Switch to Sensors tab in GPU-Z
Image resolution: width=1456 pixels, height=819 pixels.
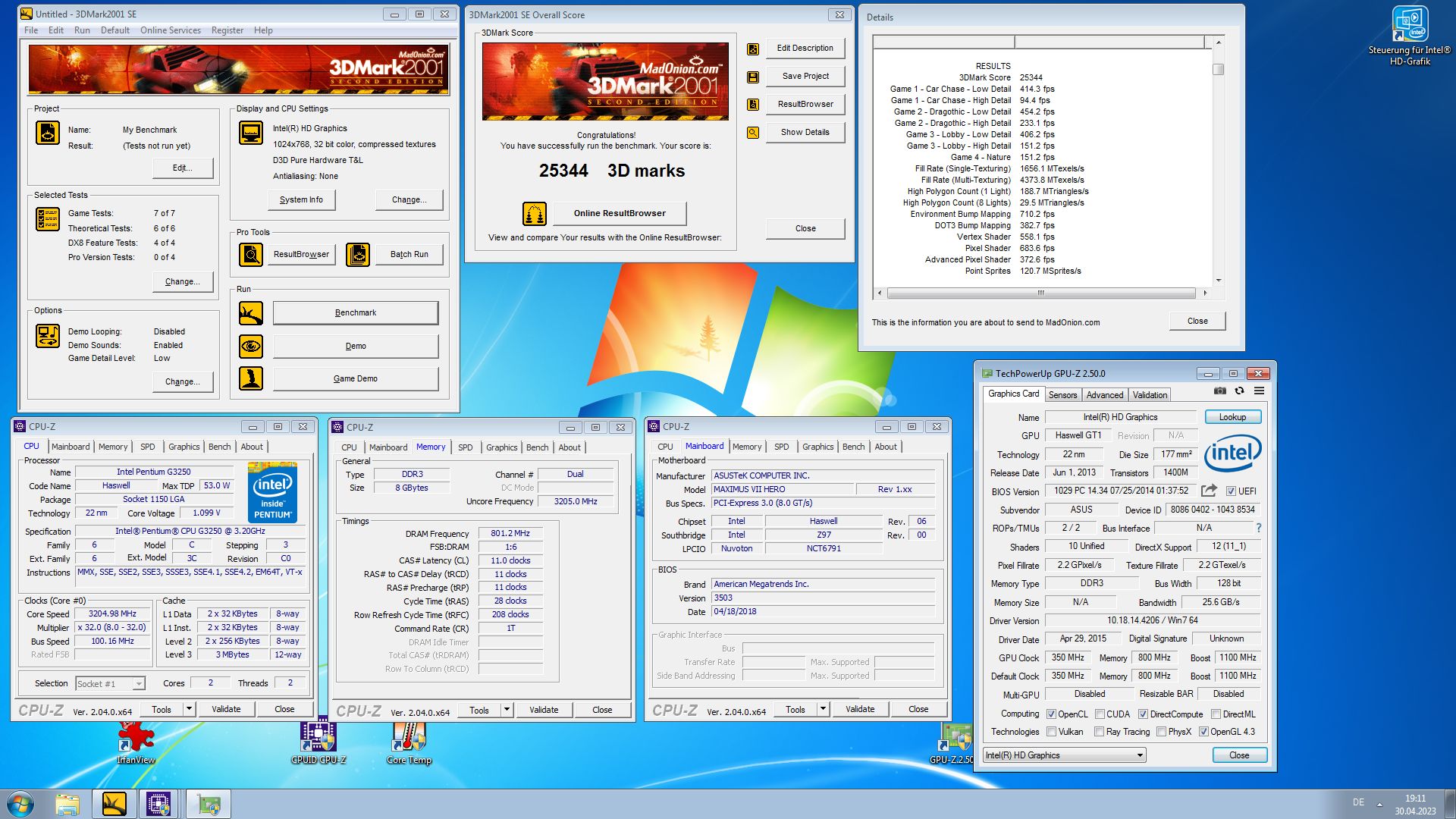[1062, 395]
